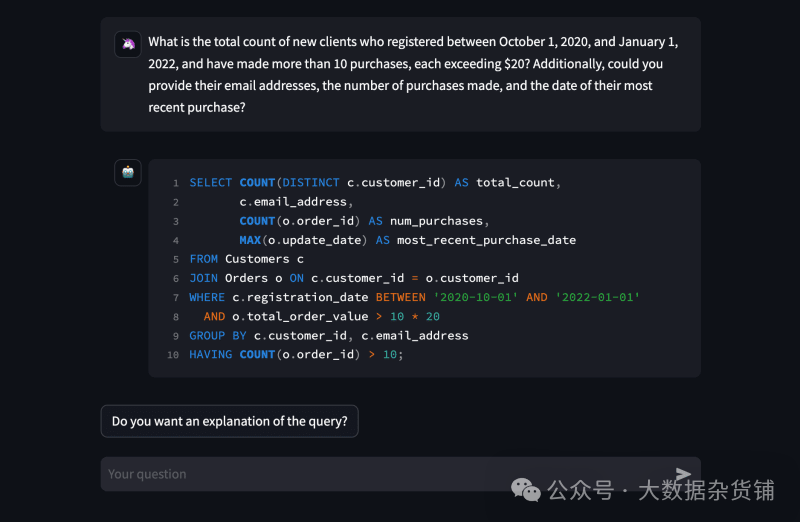Click the HAVING COUNT code line
Image resolution: width=800 pixels, height=522 pixels.
coord(296,354)
